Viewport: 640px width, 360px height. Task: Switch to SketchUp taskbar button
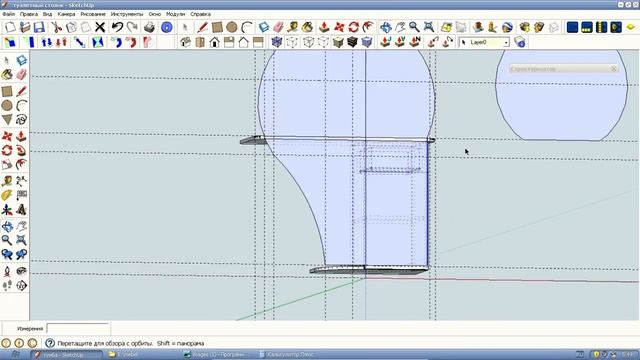click(66, 355)
